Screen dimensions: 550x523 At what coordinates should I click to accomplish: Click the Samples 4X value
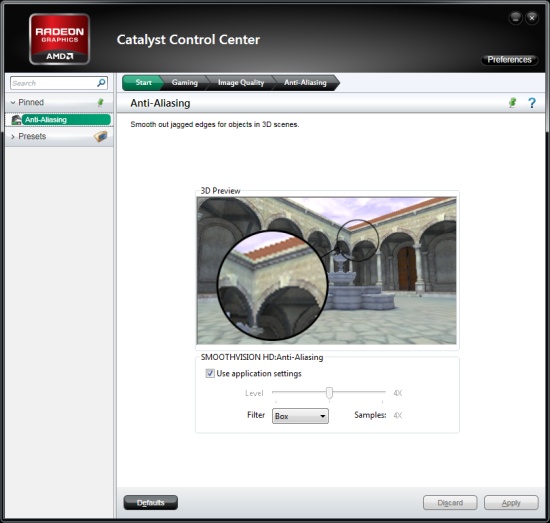tap(397, 415)
